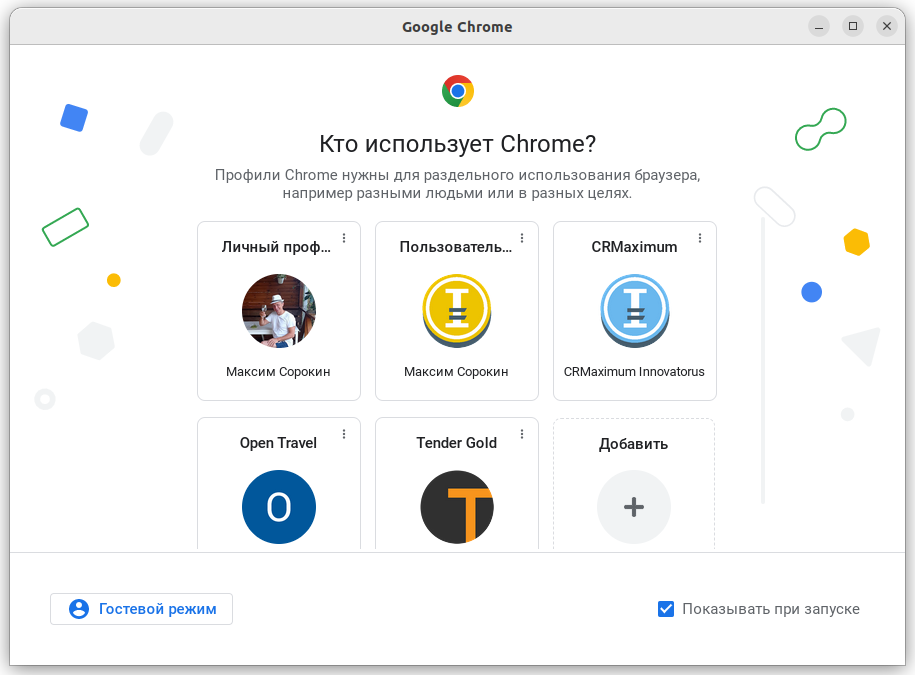Screen dimensions: 915x675
Task: Click the guest person icon in Гостевой режим
Action: (79, 609)
